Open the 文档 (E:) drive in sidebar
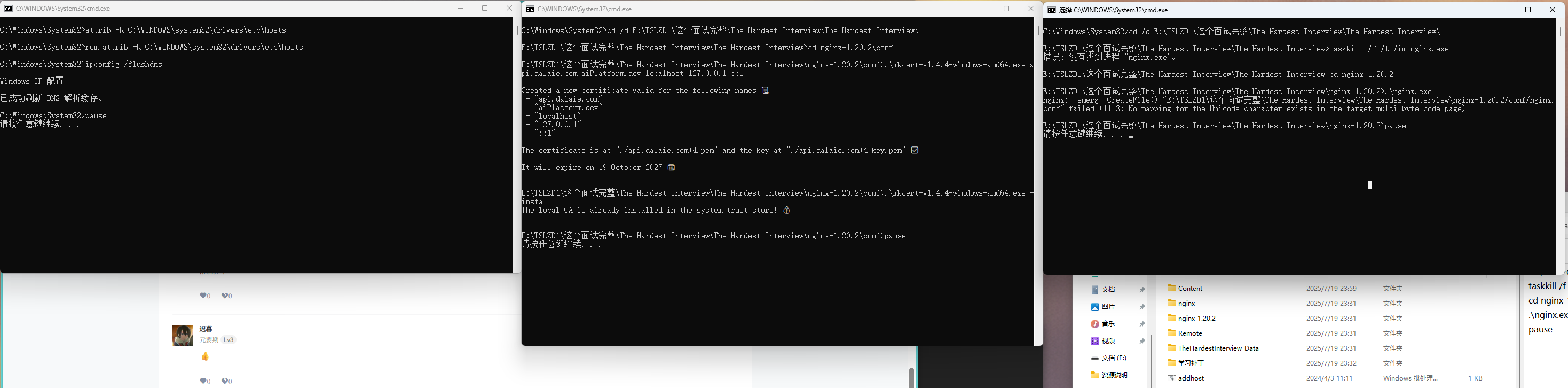 click(1113, 358)
